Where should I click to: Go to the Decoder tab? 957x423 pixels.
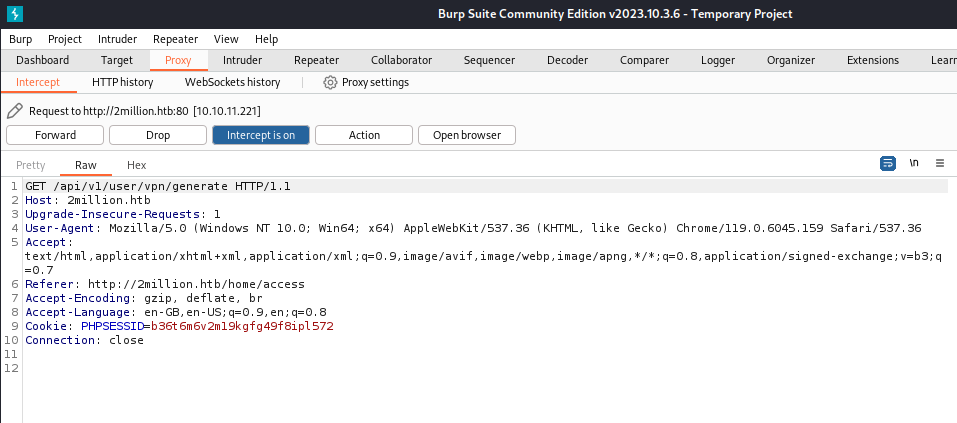tap(567, 60)
